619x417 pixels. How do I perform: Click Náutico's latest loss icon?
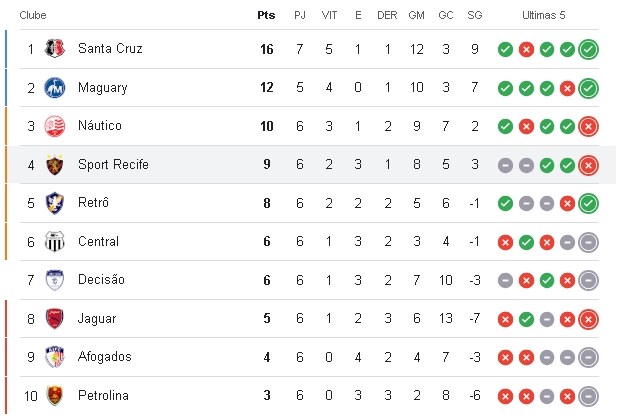click(588, 126)
